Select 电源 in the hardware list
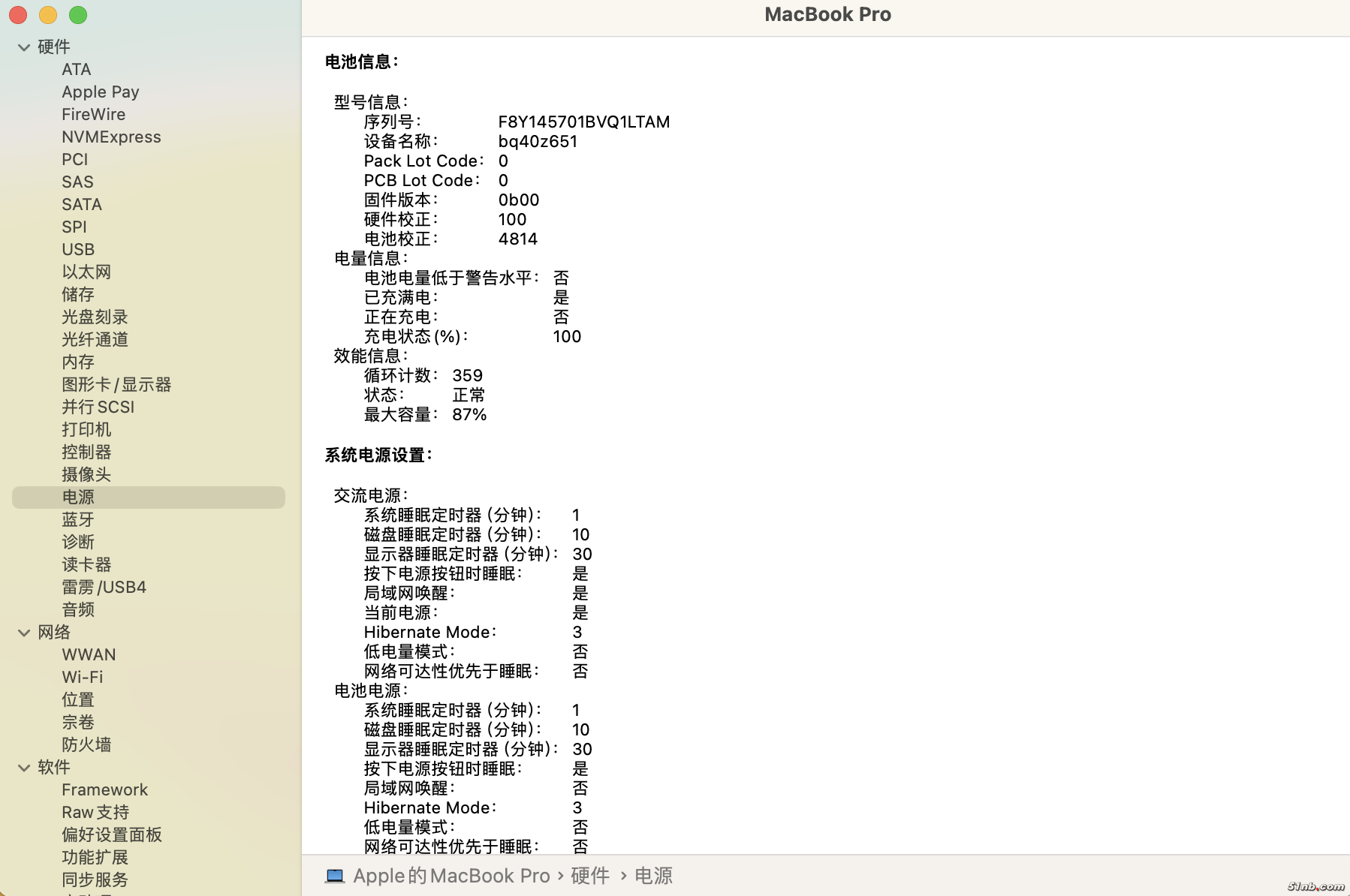Image resolution: width=1350 pixels, height=896 pixels. [78, 497]
